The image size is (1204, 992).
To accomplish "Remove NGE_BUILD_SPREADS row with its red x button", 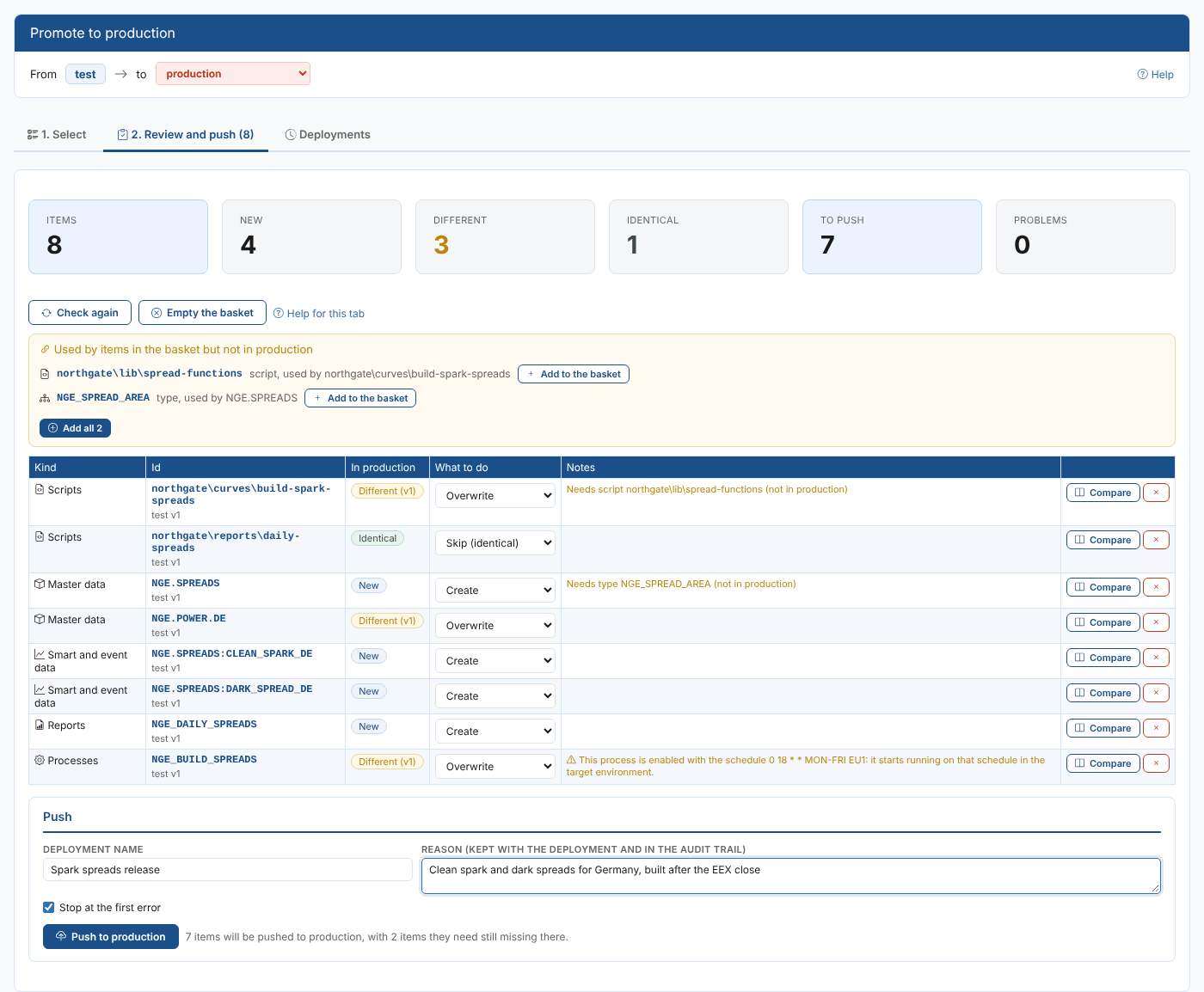I will (1156, 763).
